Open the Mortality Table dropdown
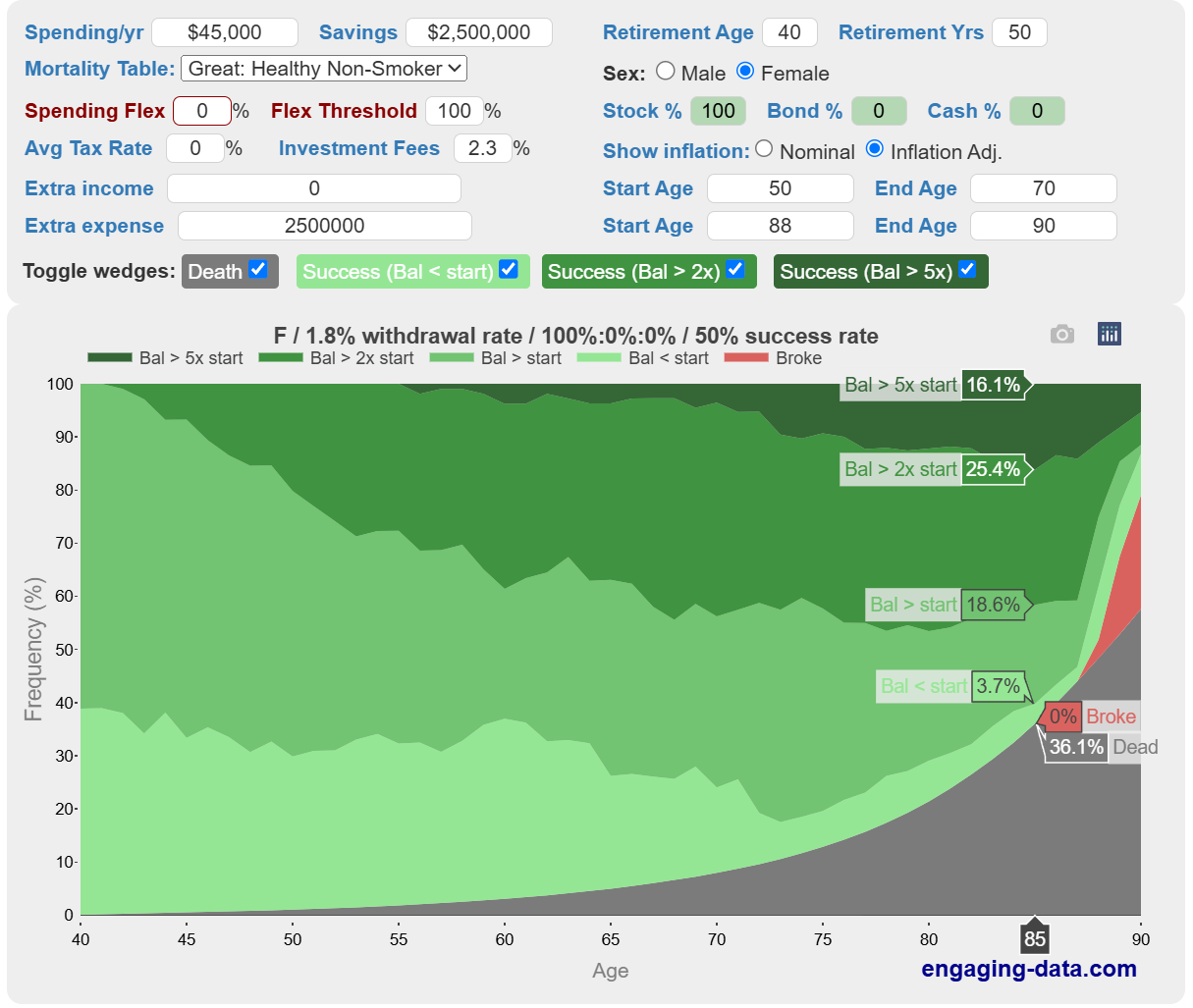 point(324,69)
